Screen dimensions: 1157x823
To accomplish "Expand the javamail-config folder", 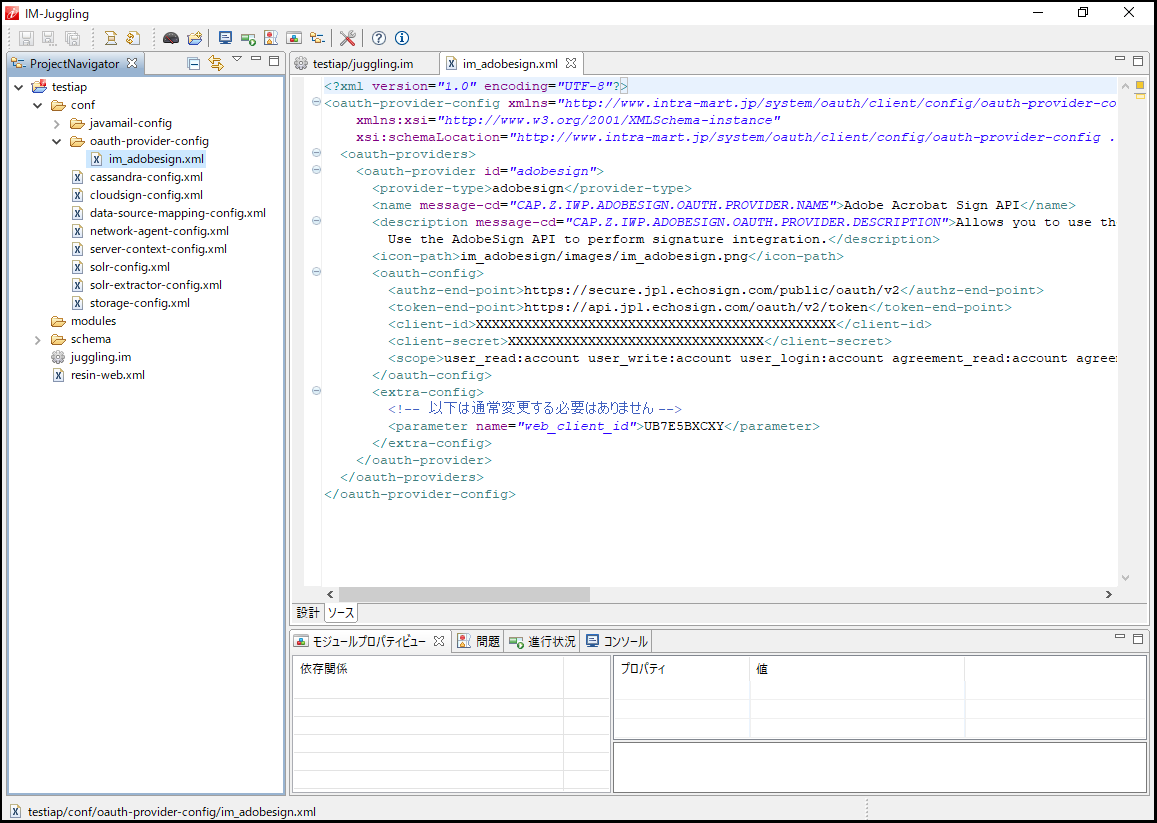I will click(57, 122).
